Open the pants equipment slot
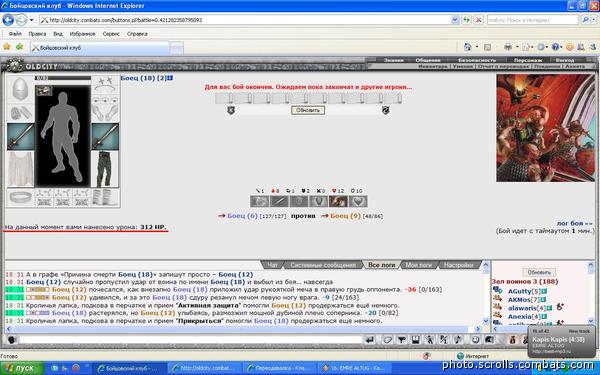 coord(105,169)
